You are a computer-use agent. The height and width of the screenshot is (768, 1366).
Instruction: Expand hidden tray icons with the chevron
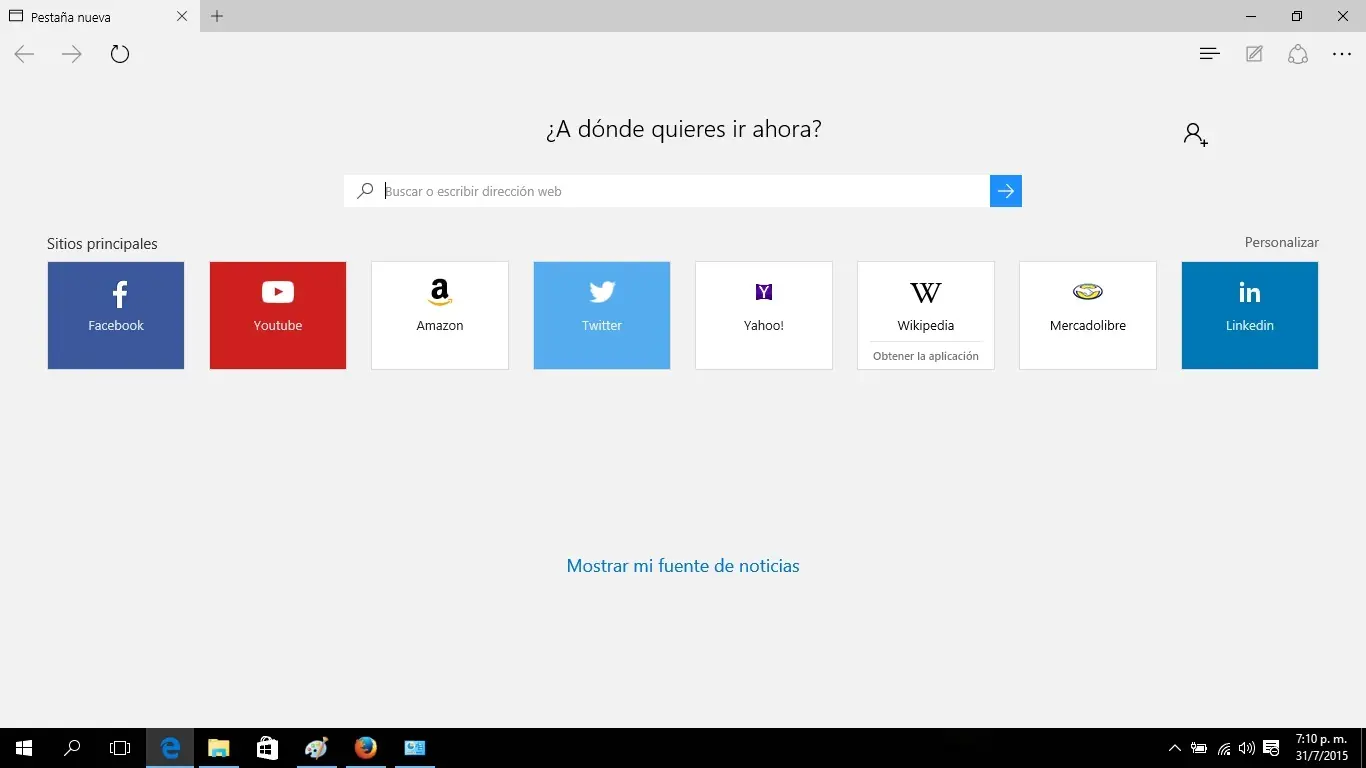tap(1174, 747)
